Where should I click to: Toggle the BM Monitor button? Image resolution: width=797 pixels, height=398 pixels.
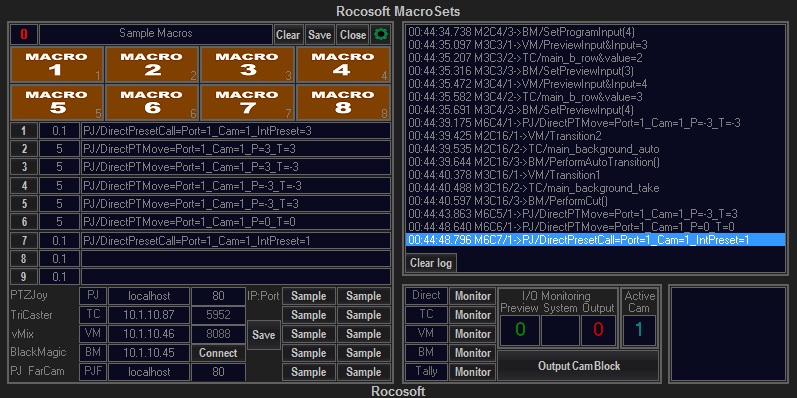pos(473,353)
